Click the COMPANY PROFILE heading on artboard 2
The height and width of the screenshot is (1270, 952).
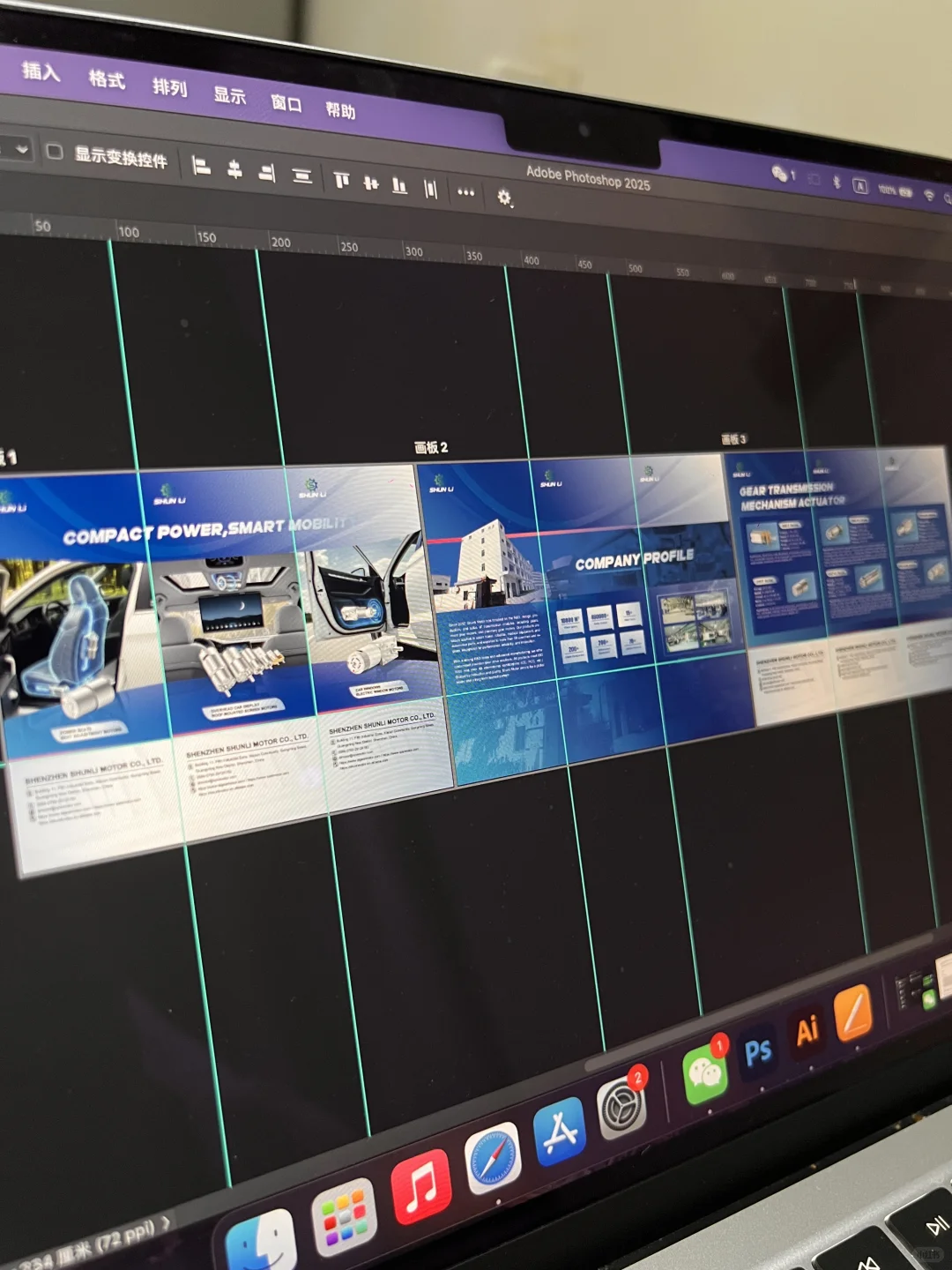(x=635, y=559)
